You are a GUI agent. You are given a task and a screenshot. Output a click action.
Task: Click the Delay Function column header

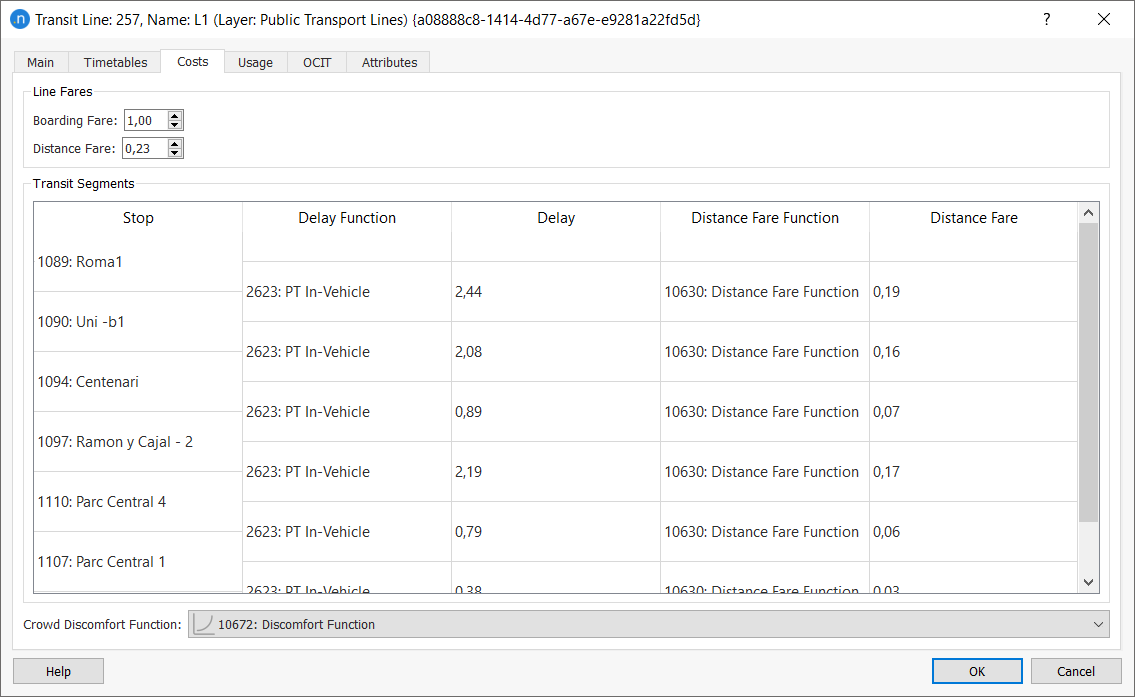(346, 217)
